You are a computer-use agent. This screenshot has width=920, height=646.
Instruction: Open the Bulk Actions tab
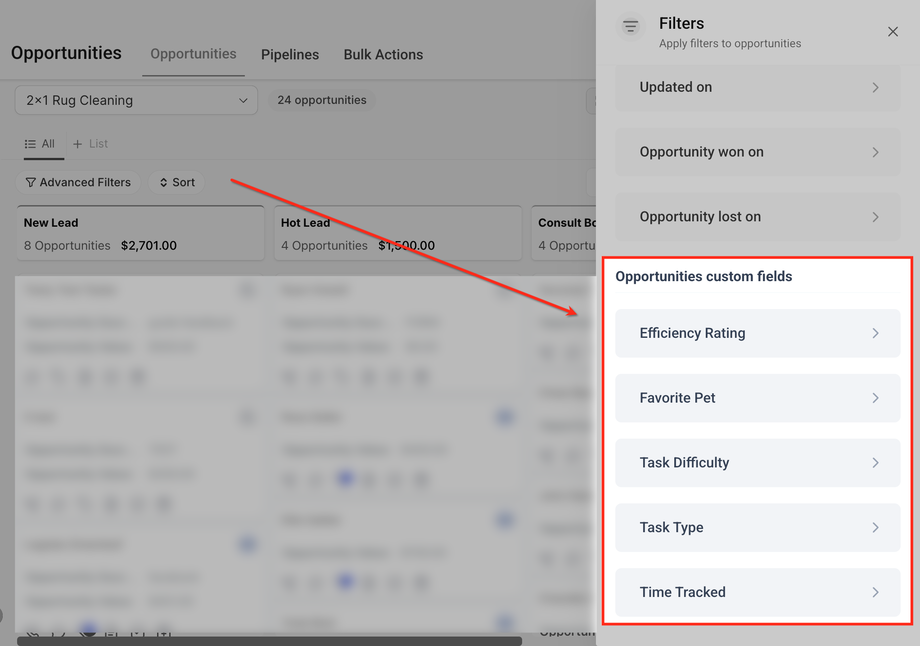tap(383, 55)
